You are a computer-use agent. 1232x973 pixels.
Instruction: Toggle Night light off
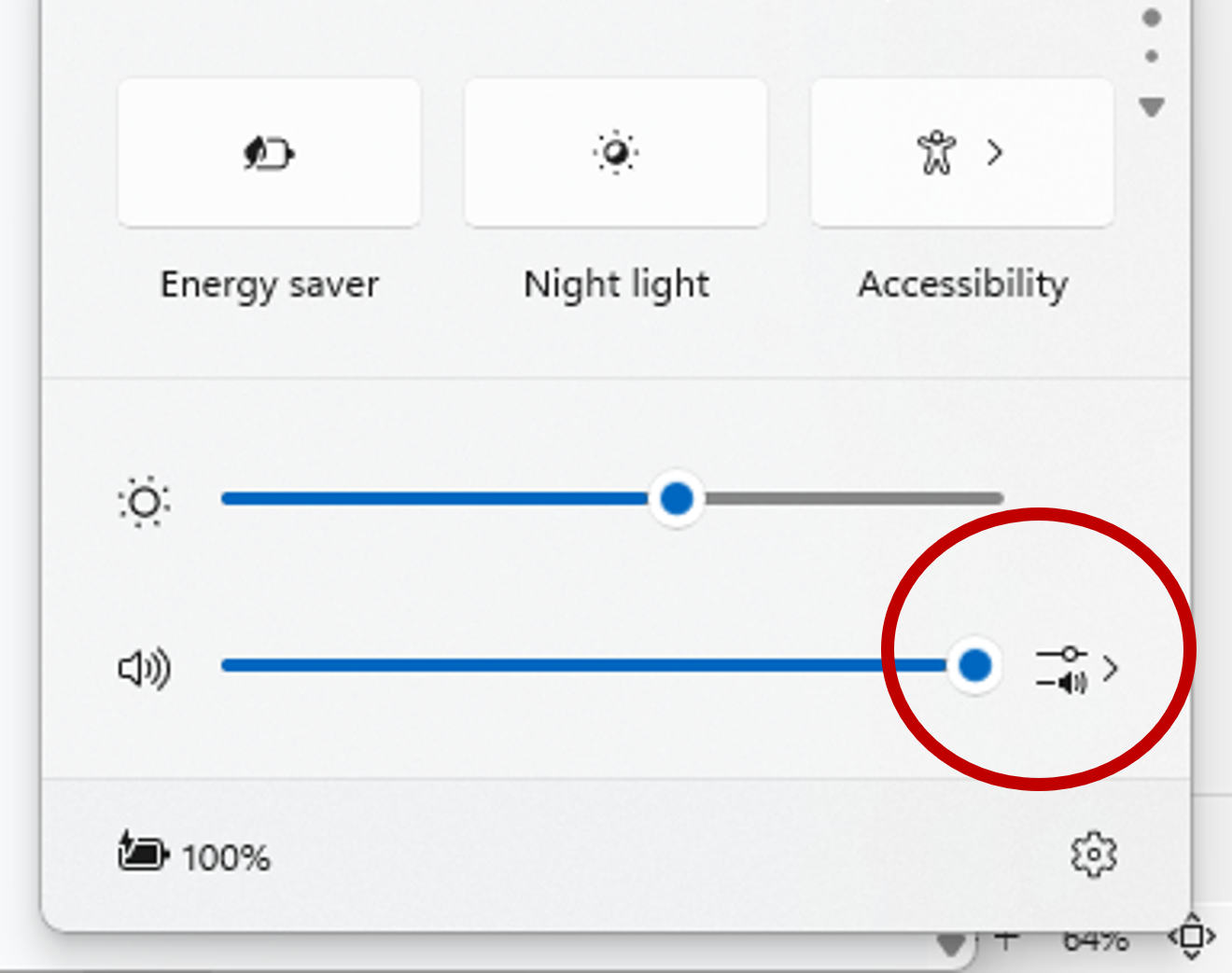(615, 152)
